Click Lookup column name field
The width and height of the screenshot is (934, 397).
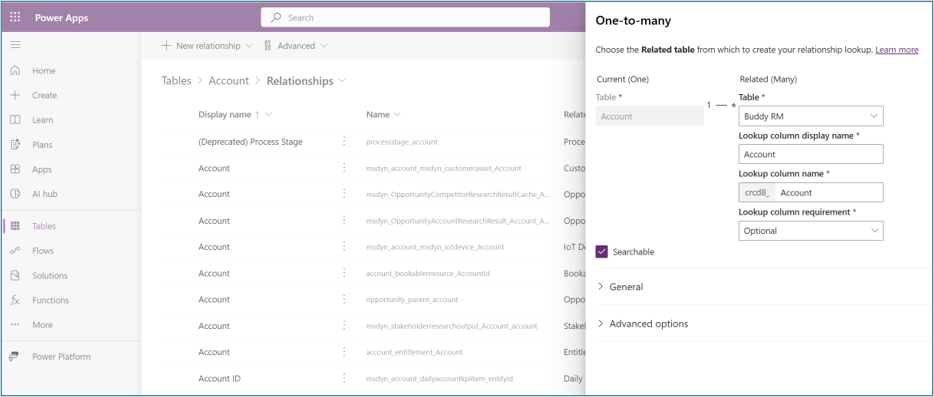[811, 193]
